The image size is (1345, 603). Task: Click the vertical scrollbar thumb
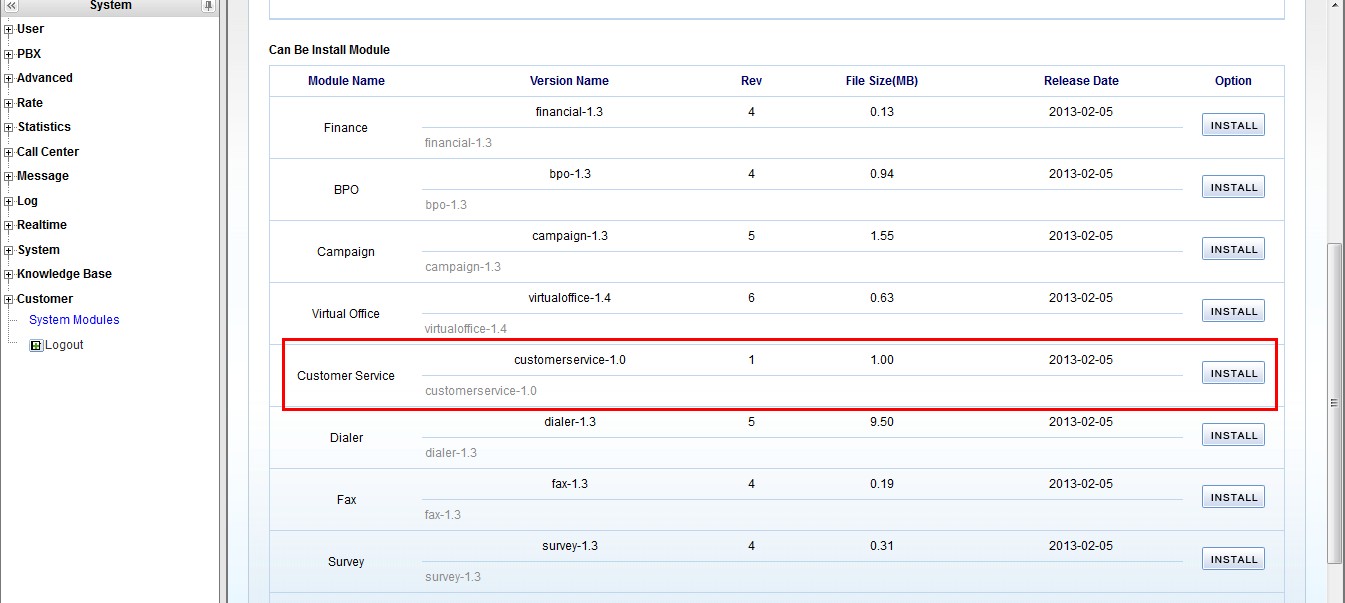coord(1333,402)
